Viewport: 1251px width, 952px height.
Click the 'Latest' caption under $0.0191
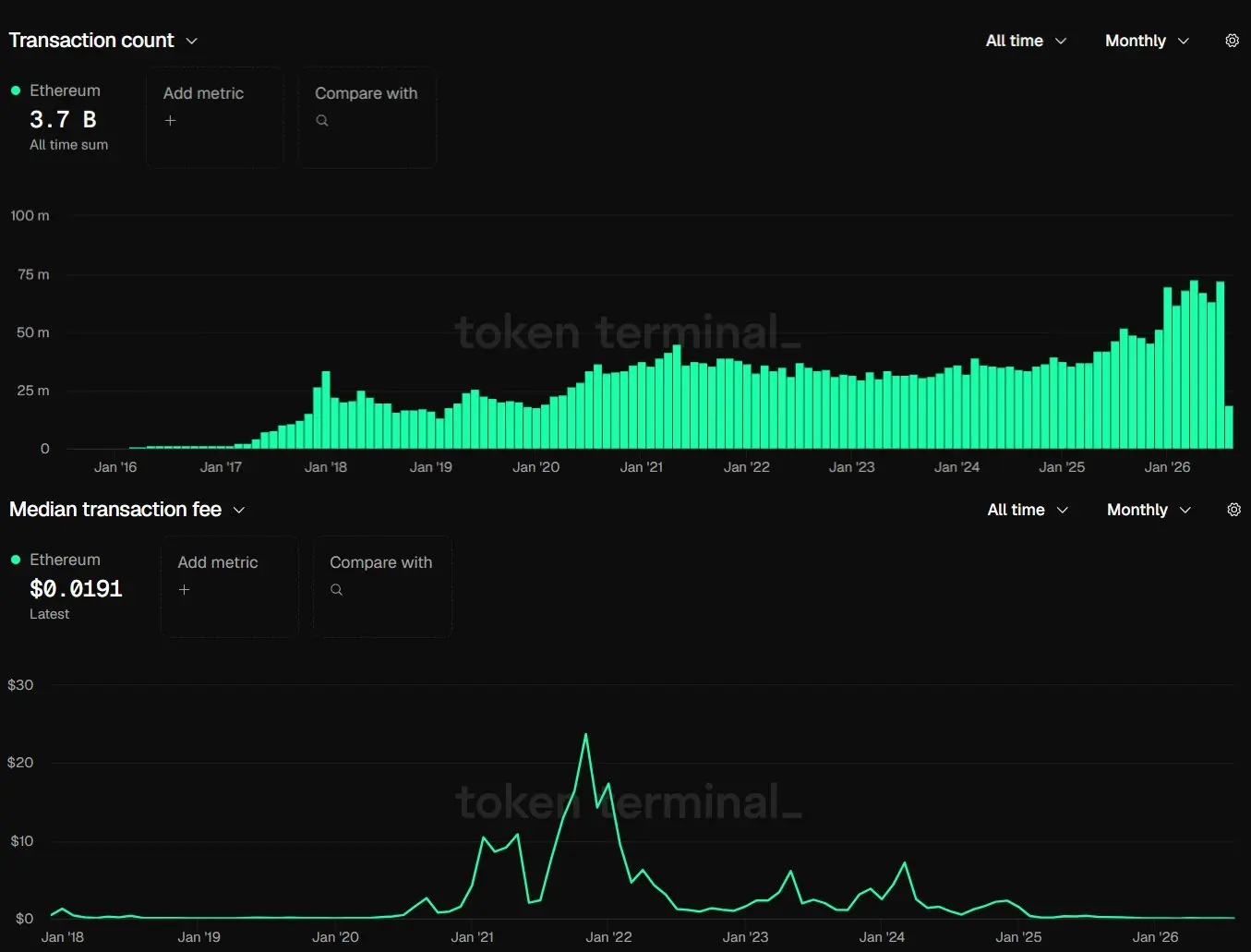49,614
